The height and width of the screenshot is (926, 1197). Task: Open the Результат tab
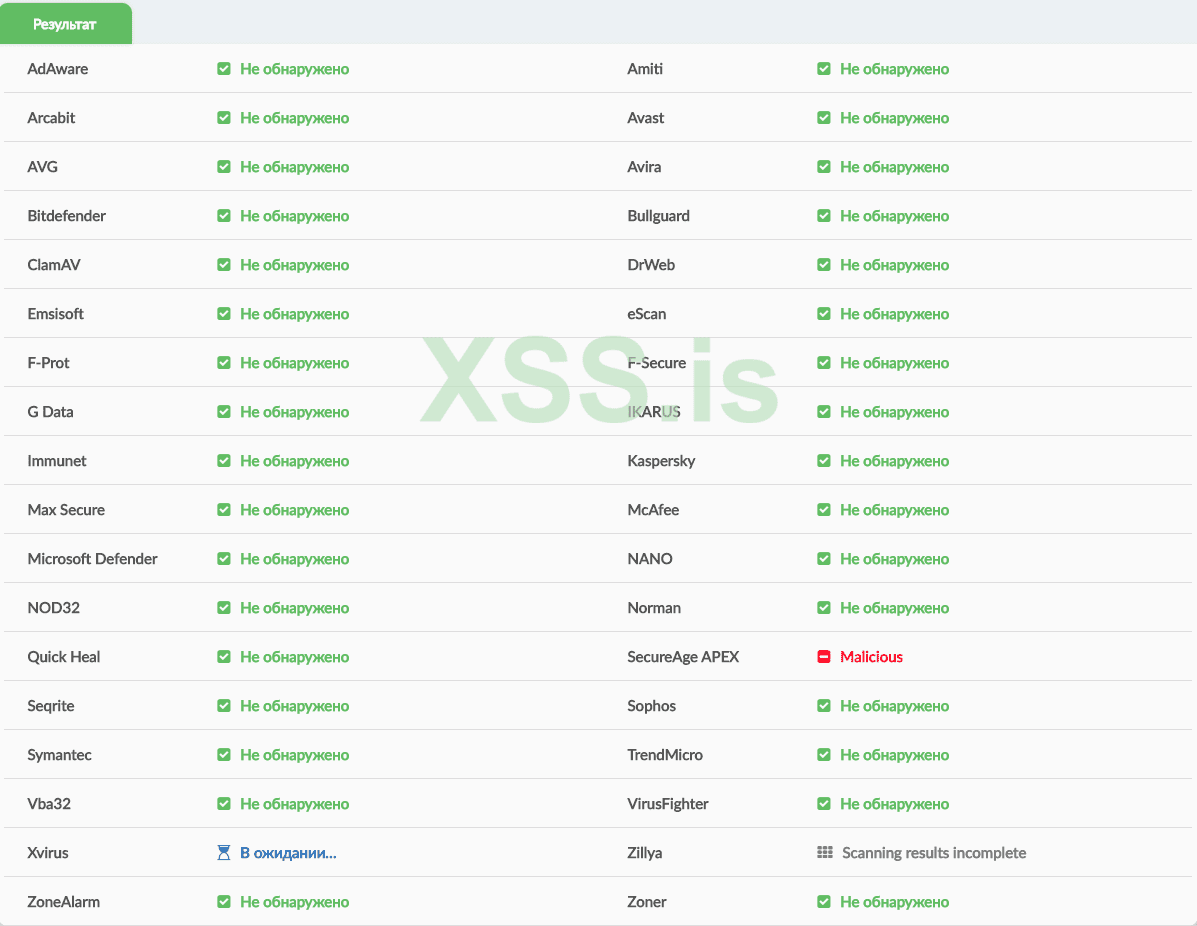pos(65,24)
